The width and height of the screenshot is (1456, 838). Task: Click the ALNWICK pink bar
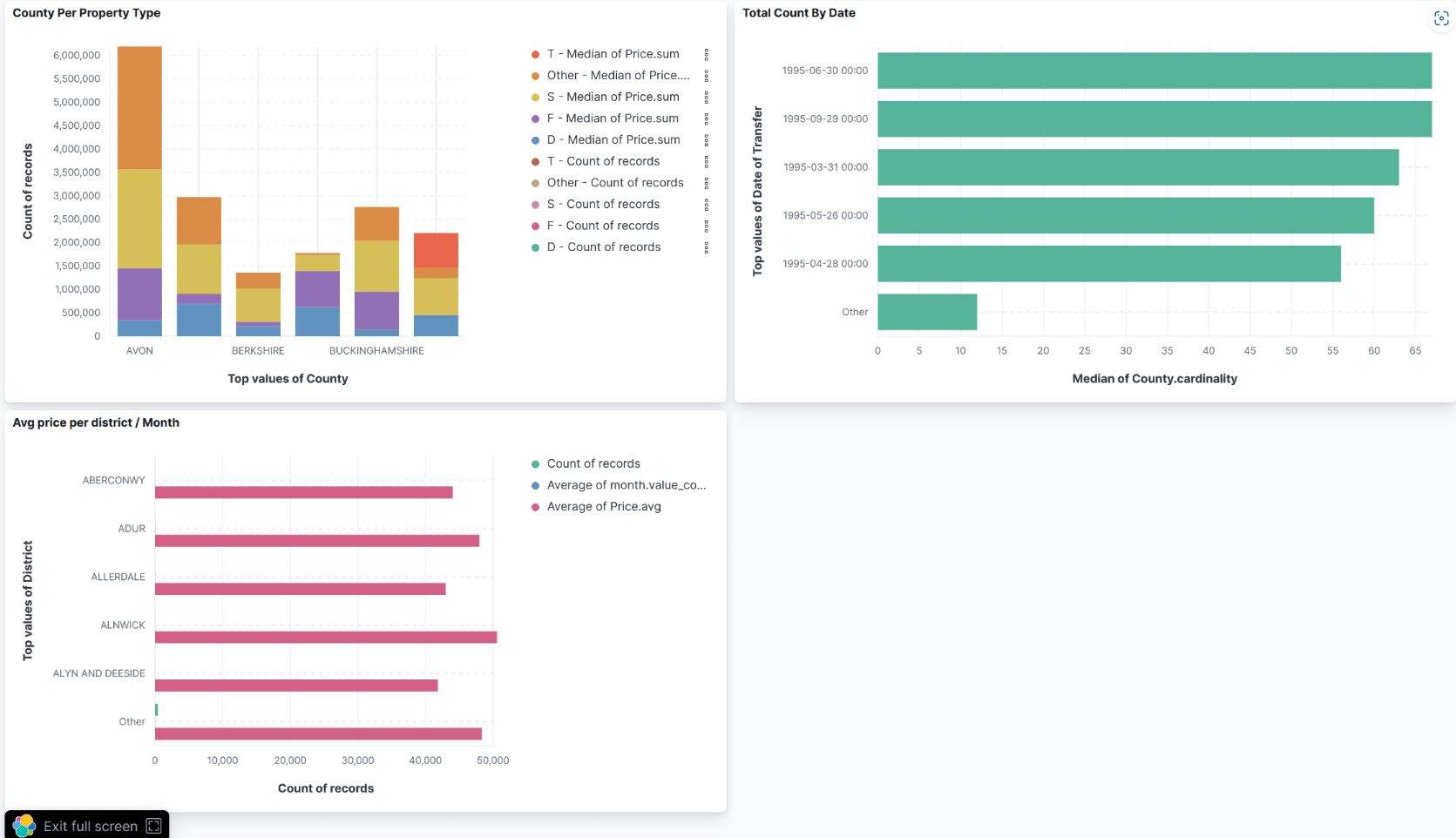tap(326, 638)
